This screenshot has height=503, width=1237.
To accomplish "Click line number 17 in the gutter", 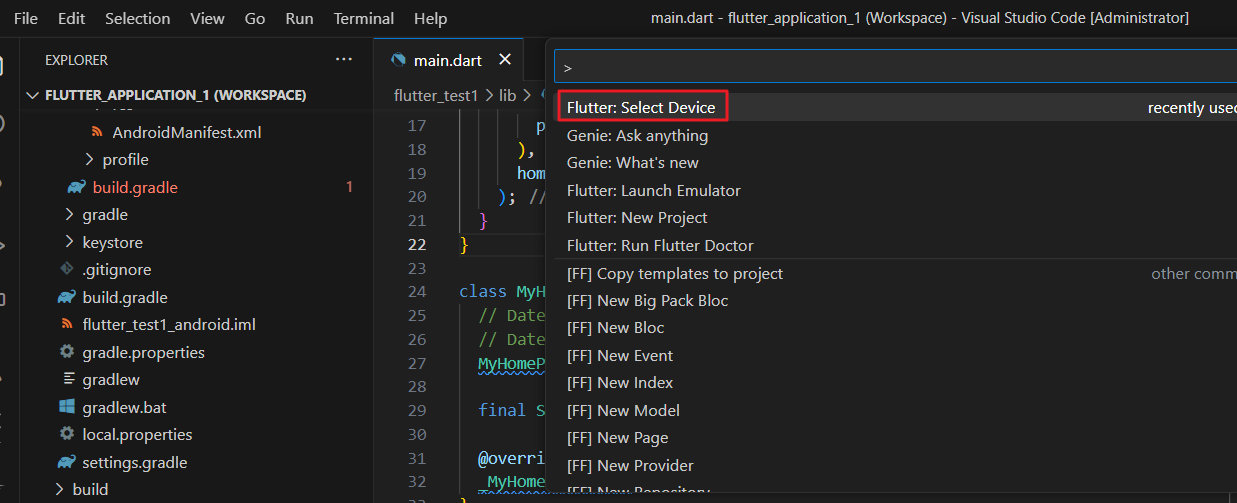I will click(417, 125).
